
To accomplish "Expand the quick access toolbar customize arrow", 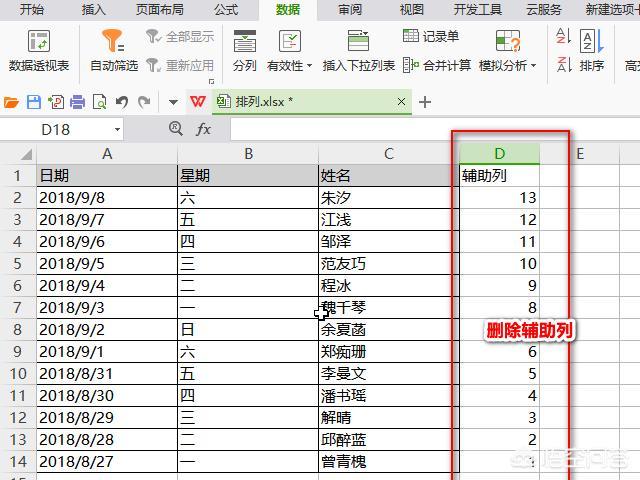I will coord(173,102).
